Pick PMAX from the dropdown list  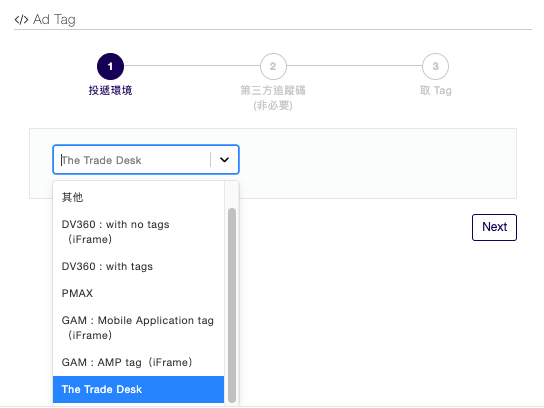[x=138, y=294]
